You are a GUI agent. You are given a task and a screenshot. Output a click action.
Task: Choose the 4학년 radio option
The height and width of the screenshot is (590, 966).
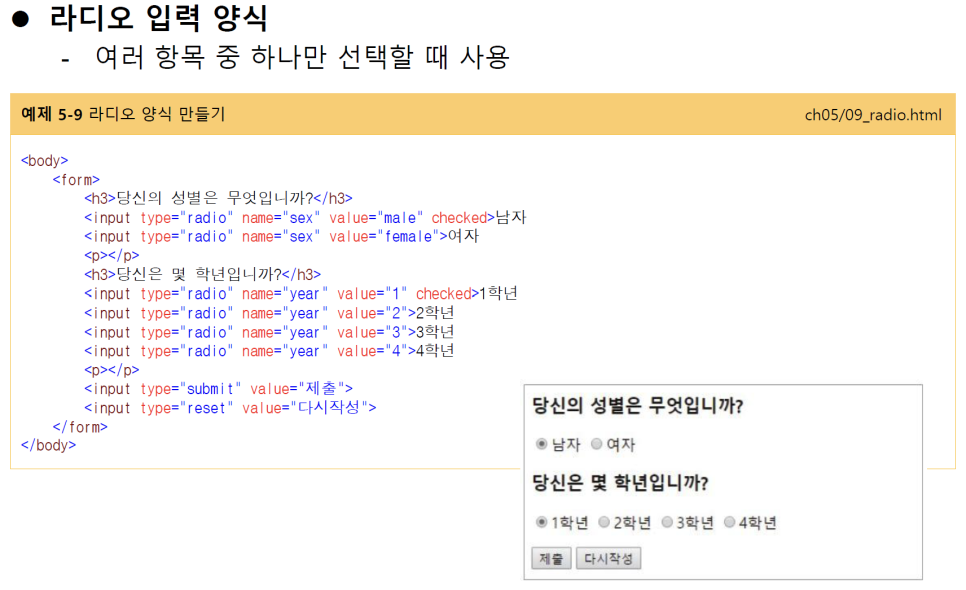pos(730,522)
